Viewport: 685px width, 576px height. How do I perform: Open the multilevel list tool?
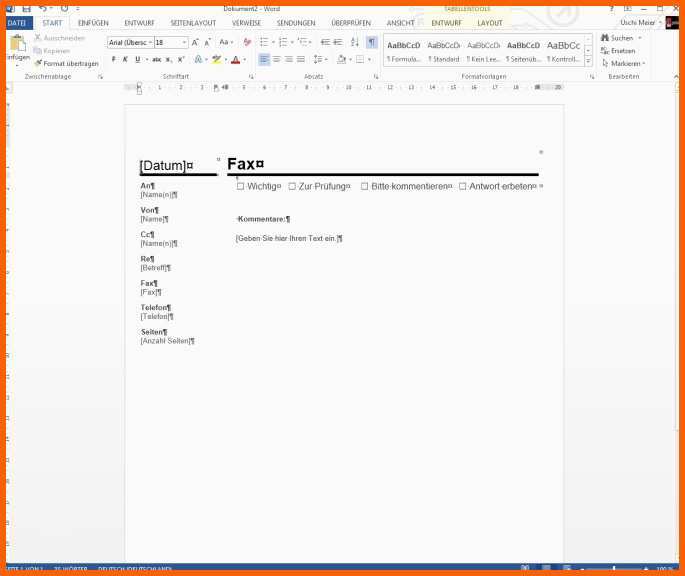pyautogui.click(x=302, y=42)
